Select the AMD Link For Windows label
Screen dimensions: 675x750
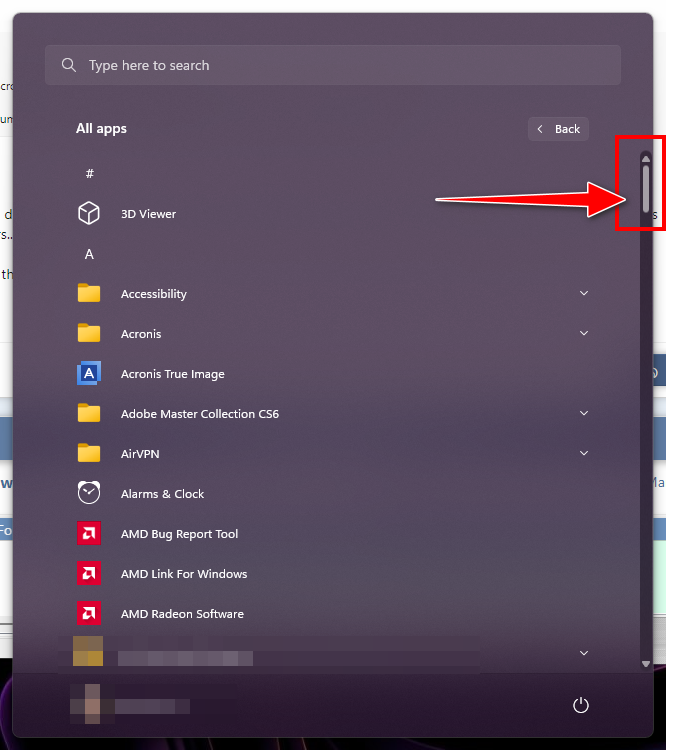pyautogui.click(x=184, y=574)
